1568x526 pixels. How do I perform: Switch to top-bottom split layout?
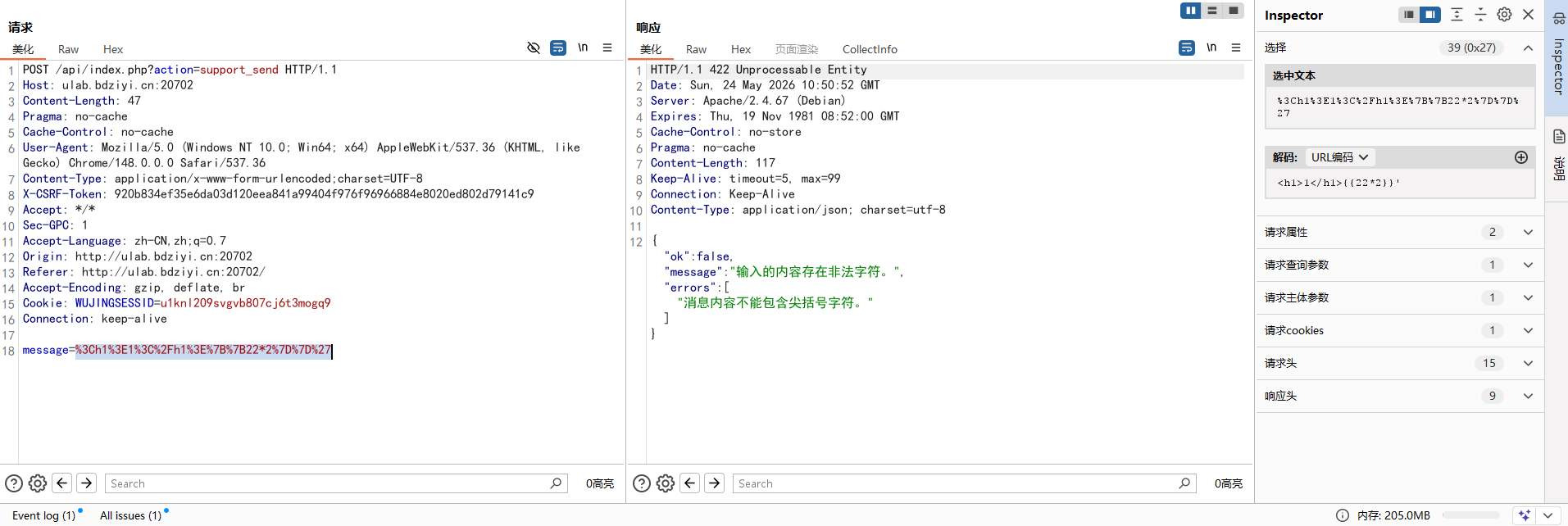[1212, 11]
